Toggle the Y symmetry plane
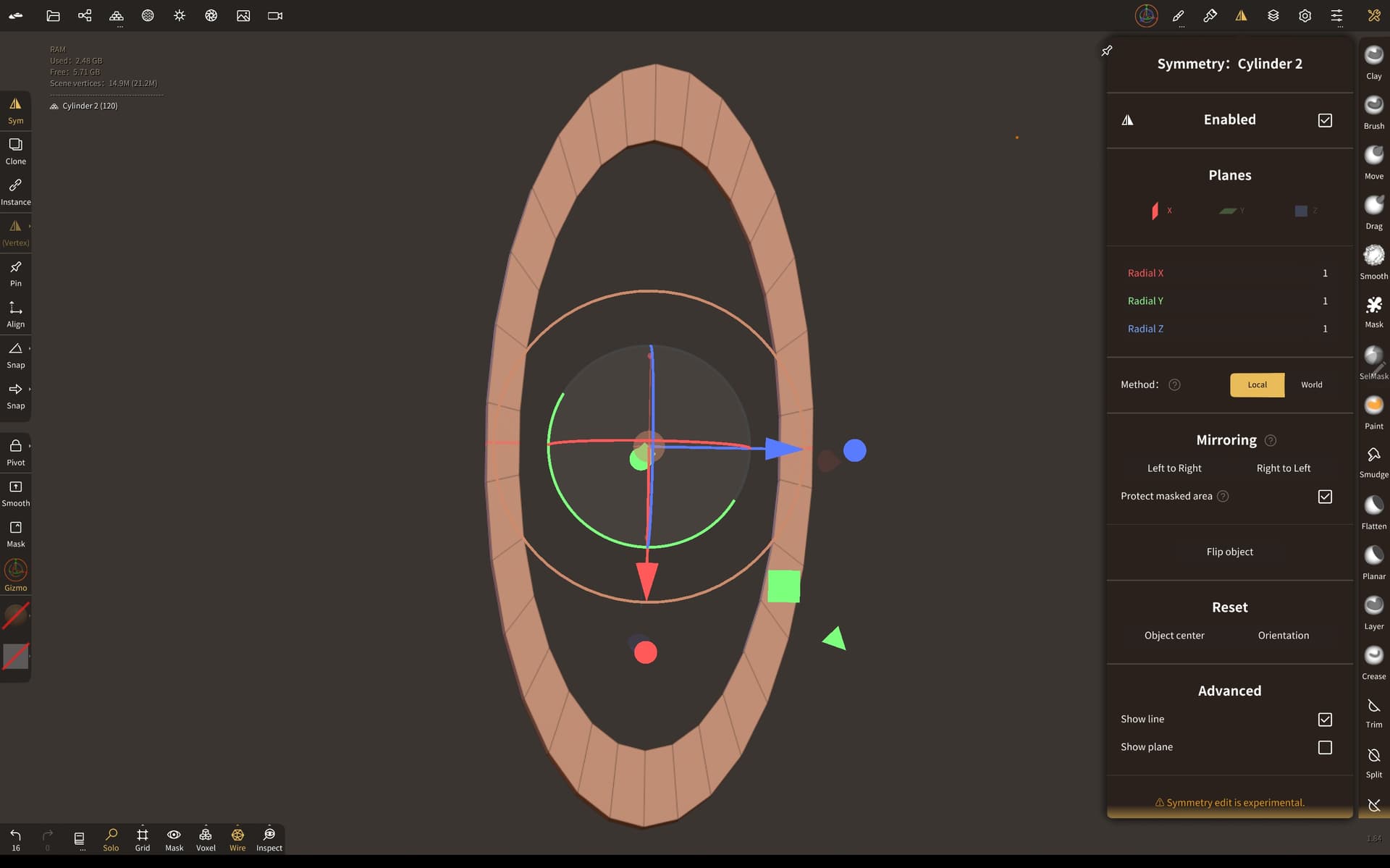Screen dimensions: 1390x868 1231,211
